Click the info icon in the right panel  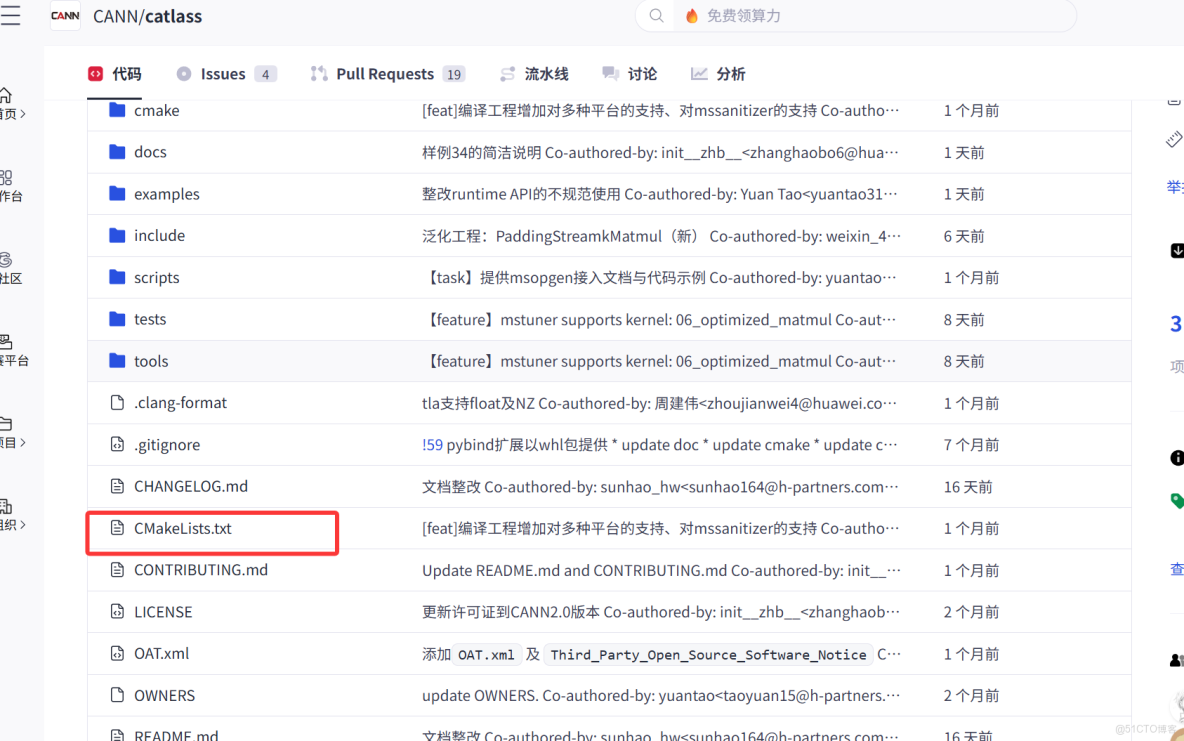click(x=1178, y=457)
